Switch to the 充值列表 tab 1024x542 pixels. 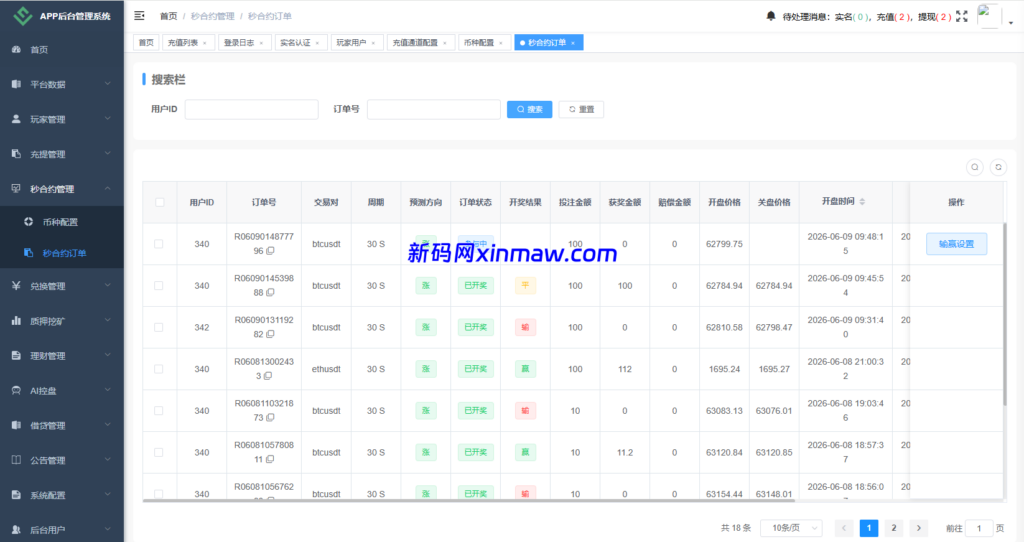tap(183, 42)
